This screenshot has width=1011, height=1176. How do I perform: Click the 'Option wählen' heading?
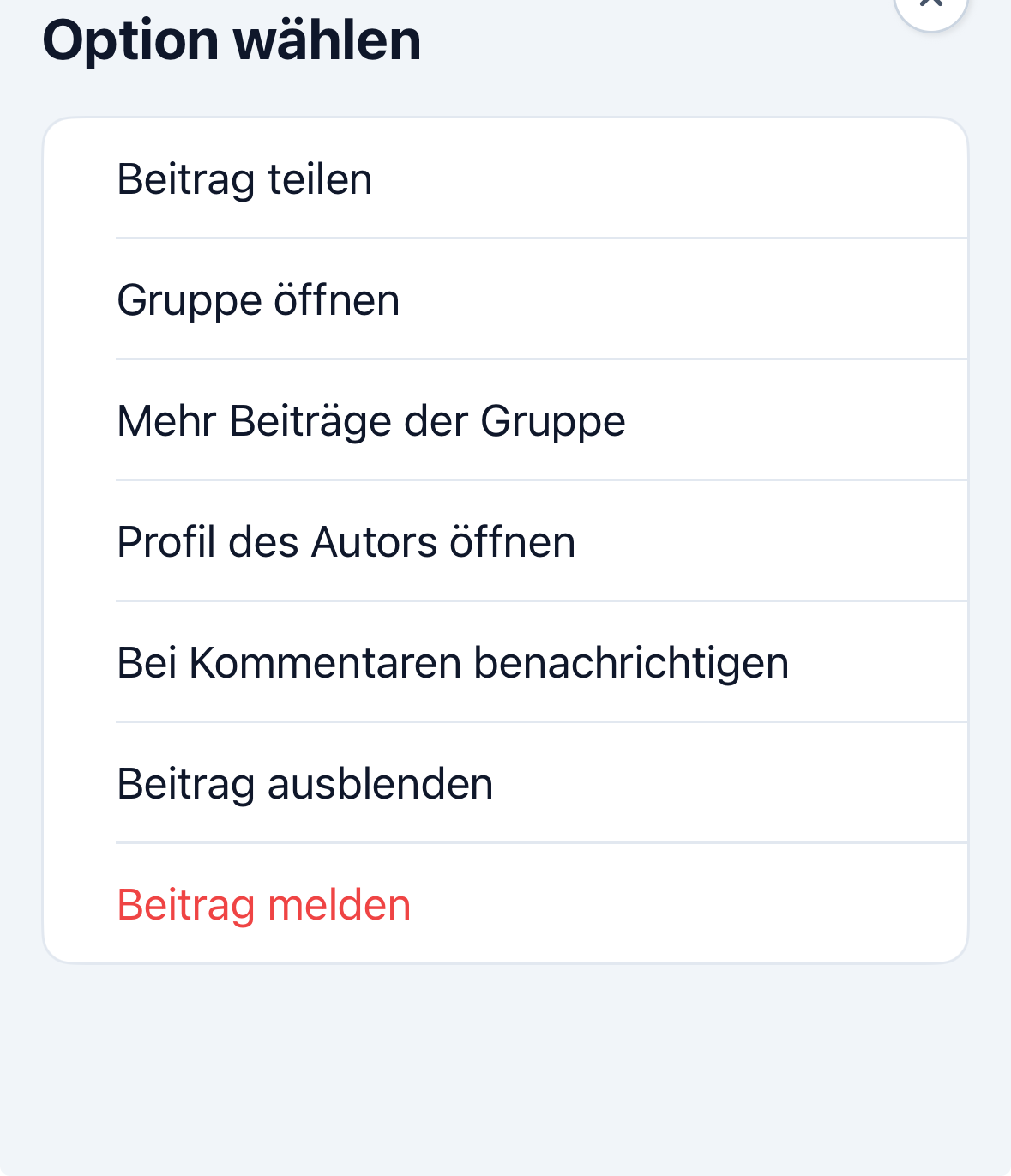232,40
